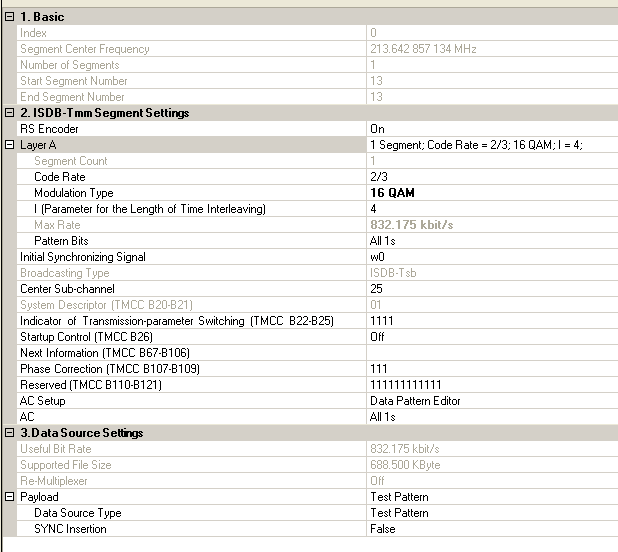Toggle the RS Encoder On value
618x552 pixels.
[x=490, y=129]
